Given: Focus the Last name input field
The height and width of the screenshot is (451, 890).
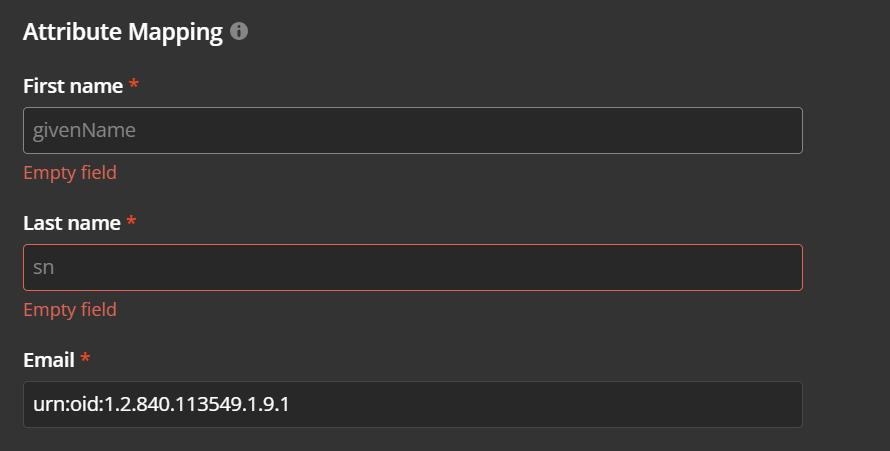Looking at the screenshot, I should tap(412, 267).
